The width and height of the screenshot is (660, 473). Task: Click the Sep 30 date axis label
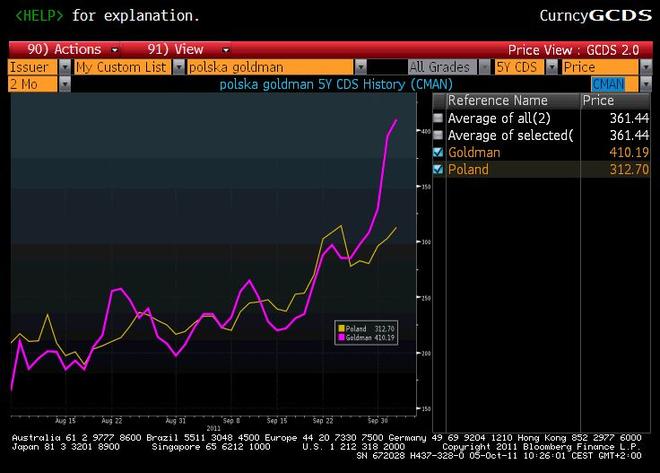(x=378, y=420)
